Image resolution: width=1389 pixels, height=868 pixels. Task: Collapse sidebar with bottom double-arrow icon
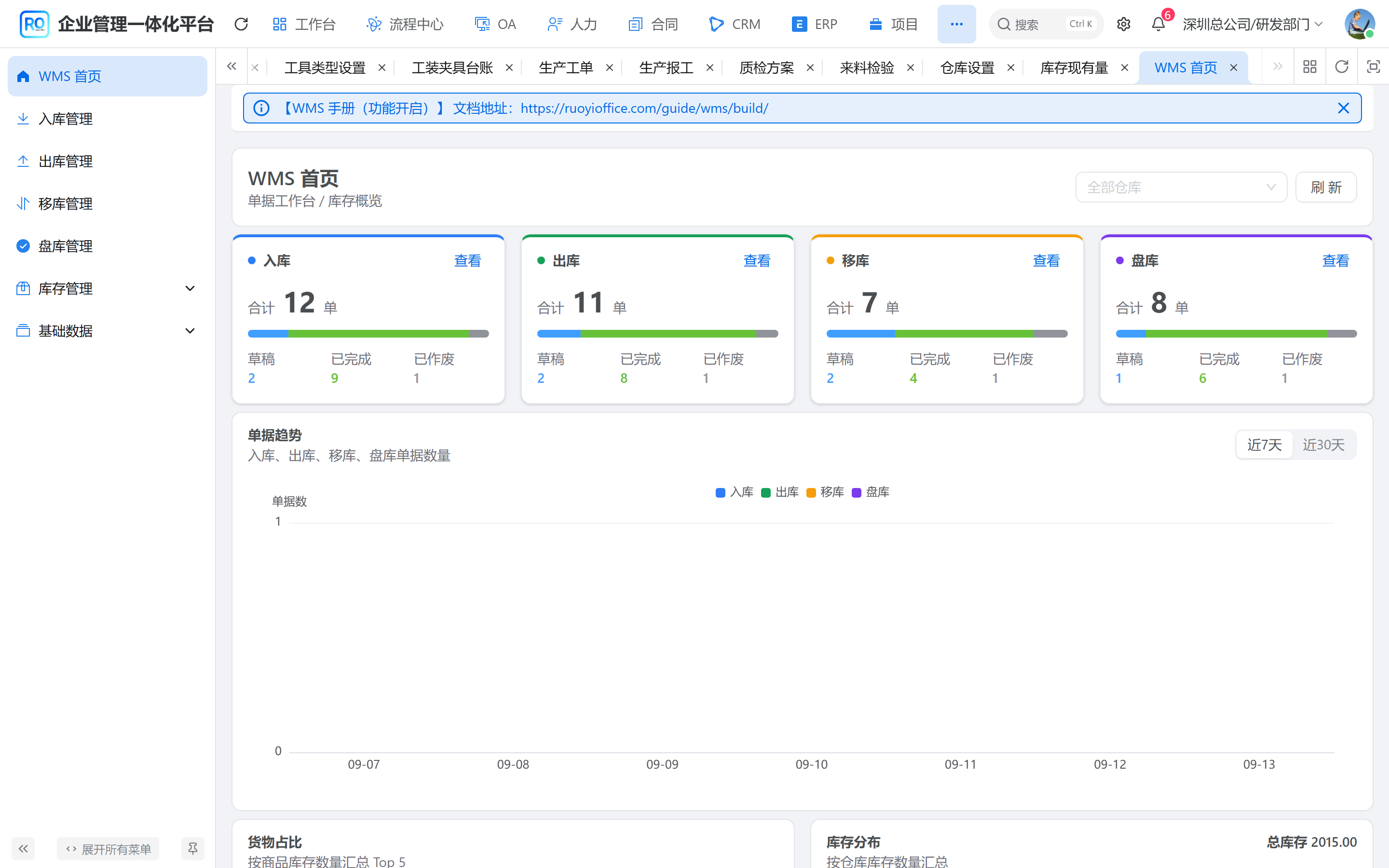coord(23,849)
